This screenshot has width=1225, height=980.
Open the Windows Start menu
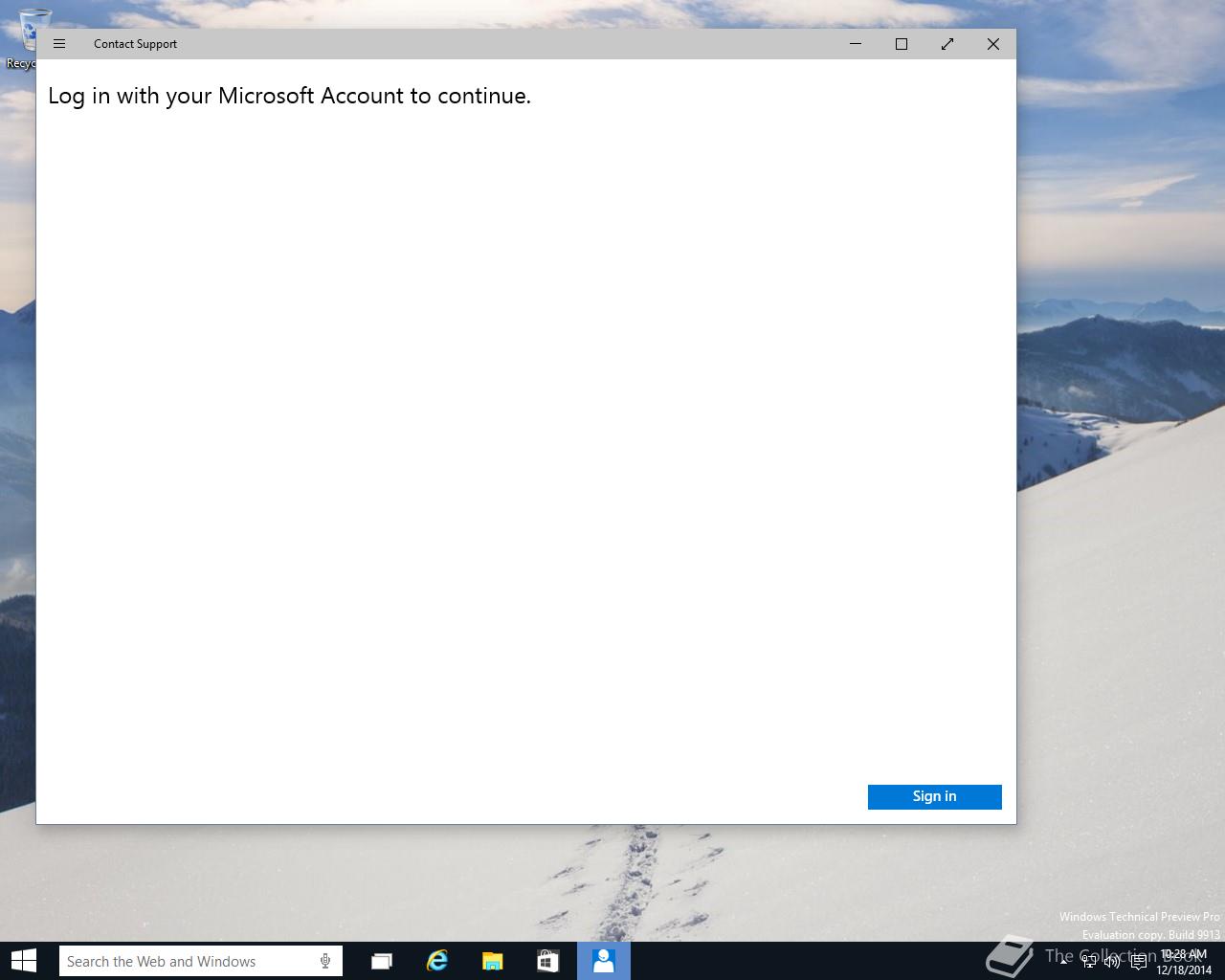pyautogui.click(x=24, y=961)
